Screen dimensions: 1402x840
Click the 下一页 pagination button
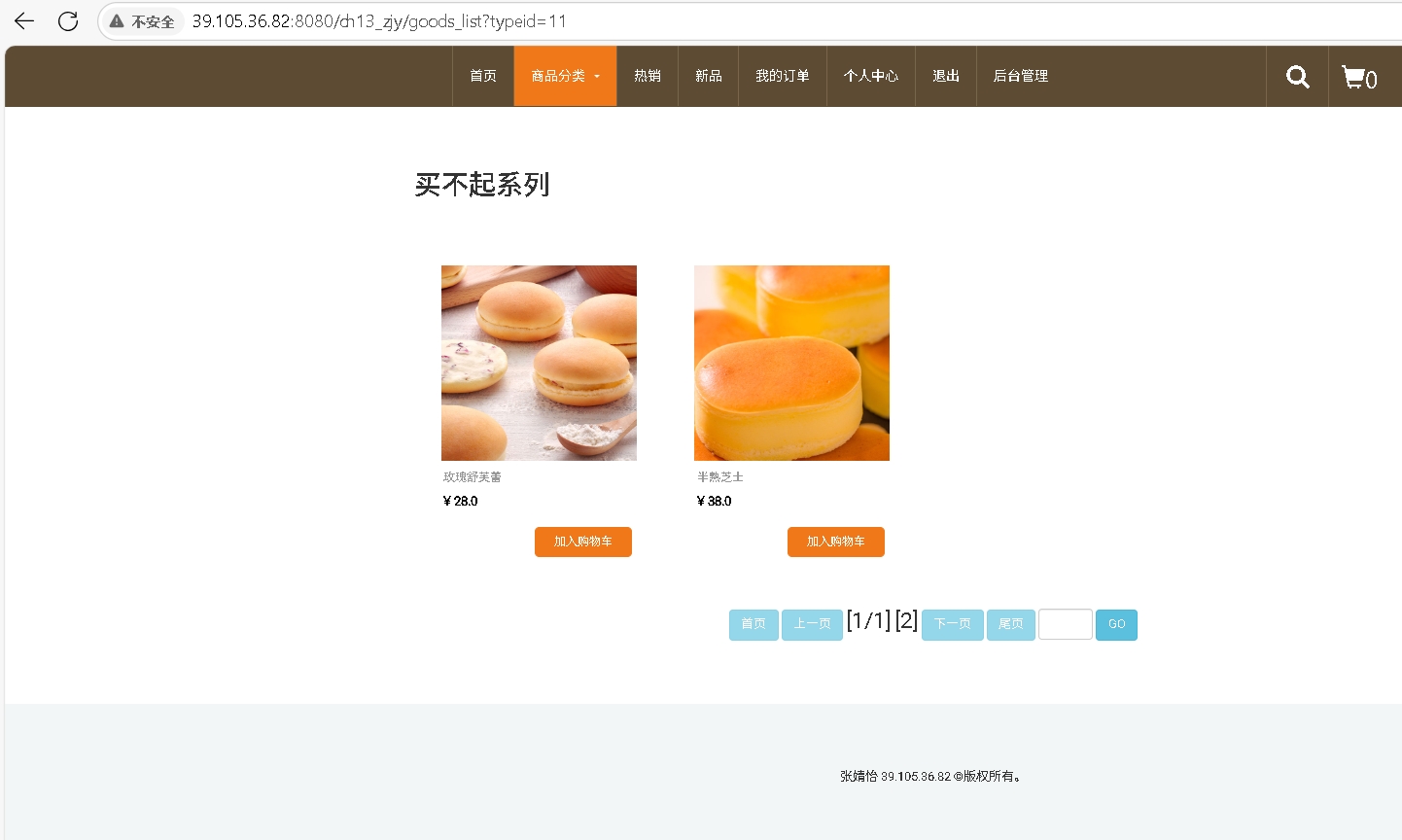click(953, 624)
